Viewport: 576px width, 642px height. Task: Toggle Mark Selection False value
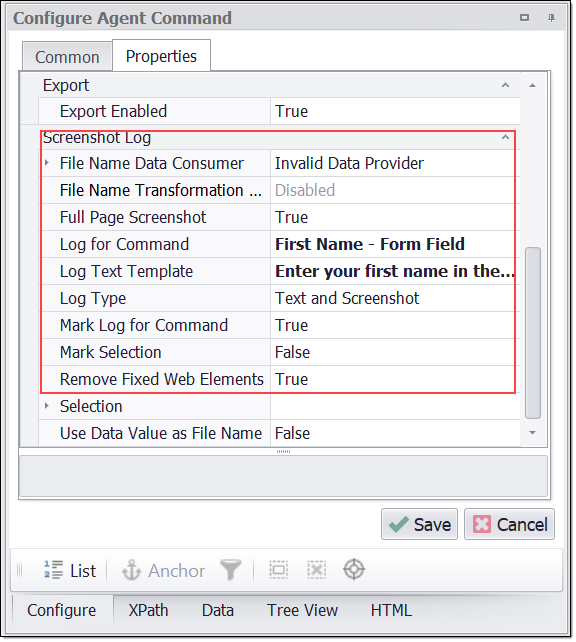(x=395, y=353)
